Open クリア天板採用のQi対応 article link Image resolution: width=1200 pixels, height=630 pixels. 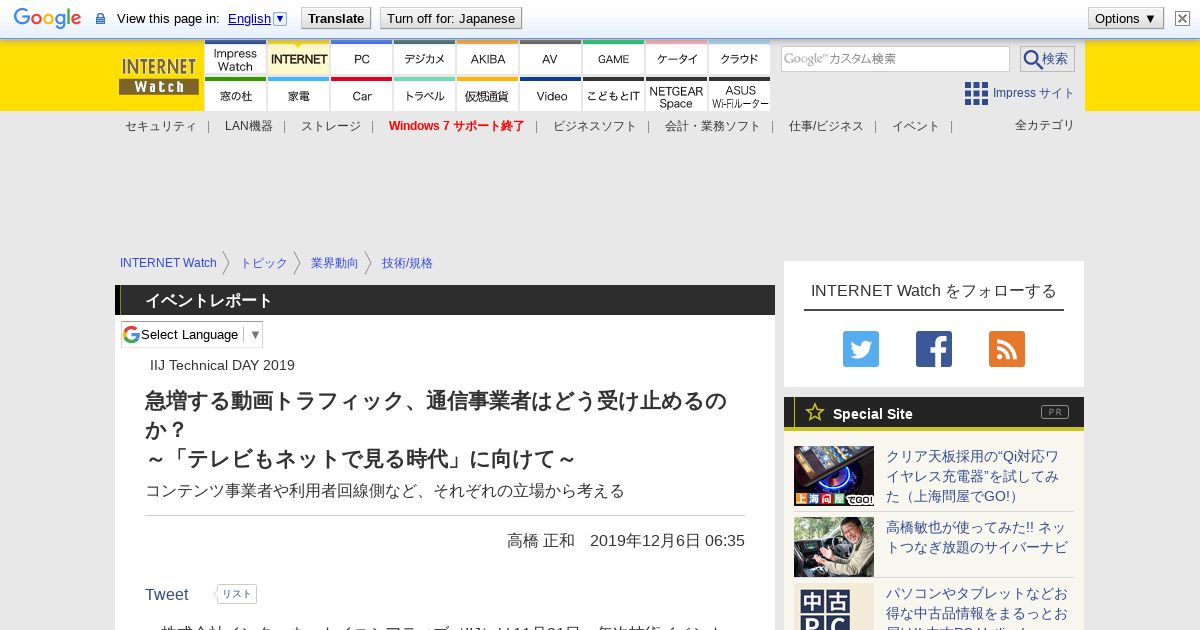click(x=972, y=476)
